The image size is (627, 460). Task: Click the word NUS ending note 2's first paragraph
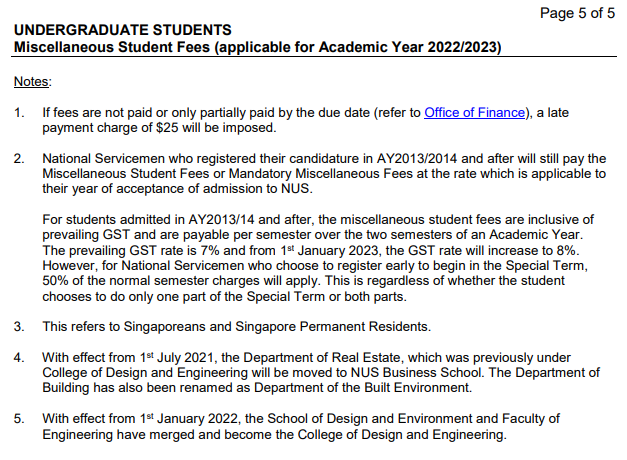coord(295,188)
